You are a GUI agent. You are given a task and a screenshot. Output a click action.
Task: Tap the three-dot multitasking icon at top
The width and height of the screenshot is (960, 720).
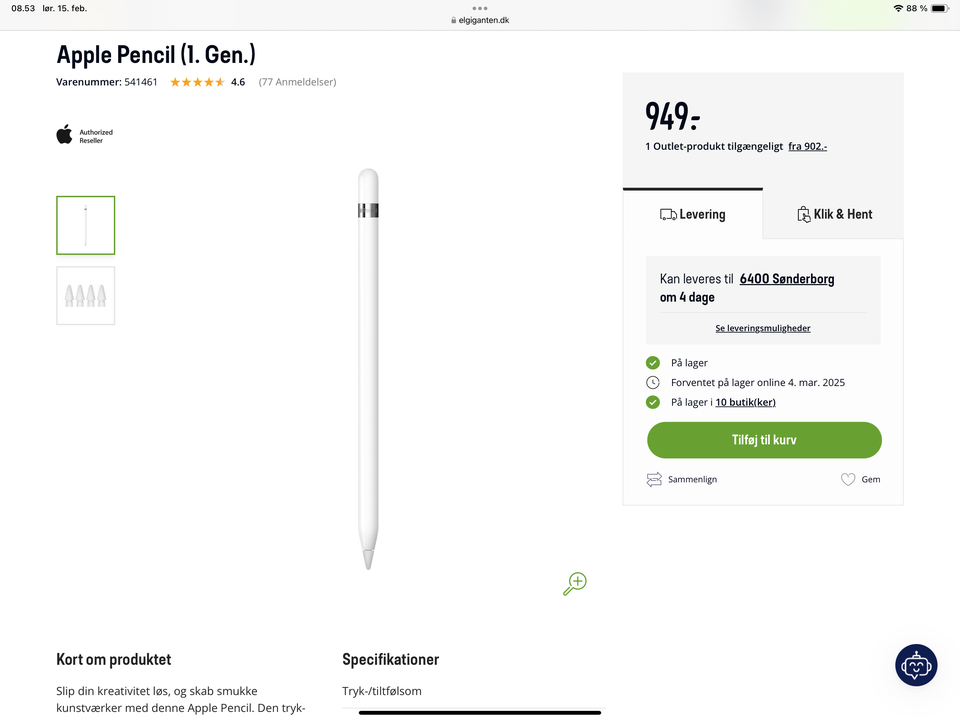[480, 8]
